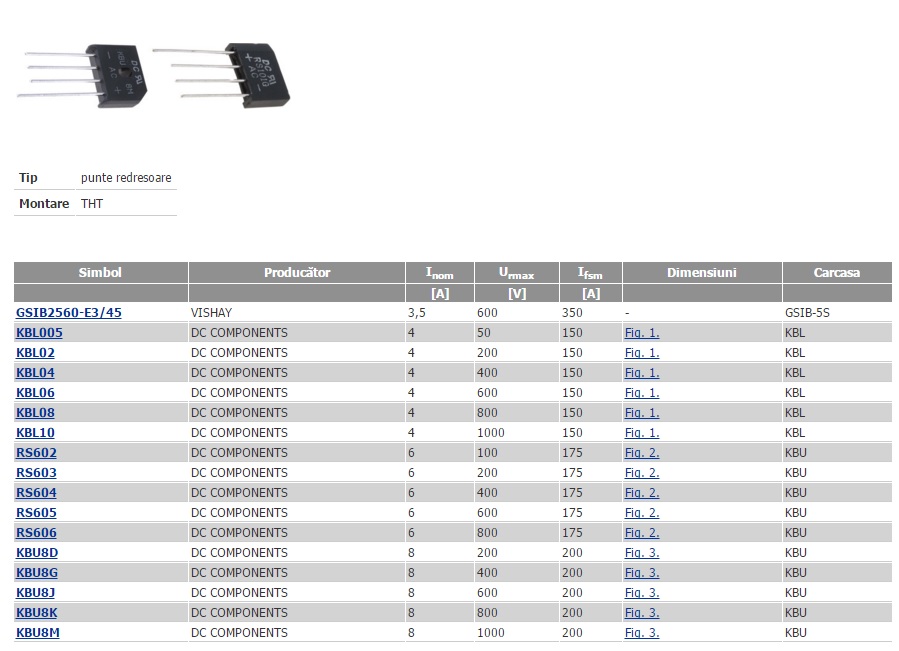The width and height of the screenshot is (899, 651).
Task: Click the KBU8M symbol link
Action: (38, 632)
